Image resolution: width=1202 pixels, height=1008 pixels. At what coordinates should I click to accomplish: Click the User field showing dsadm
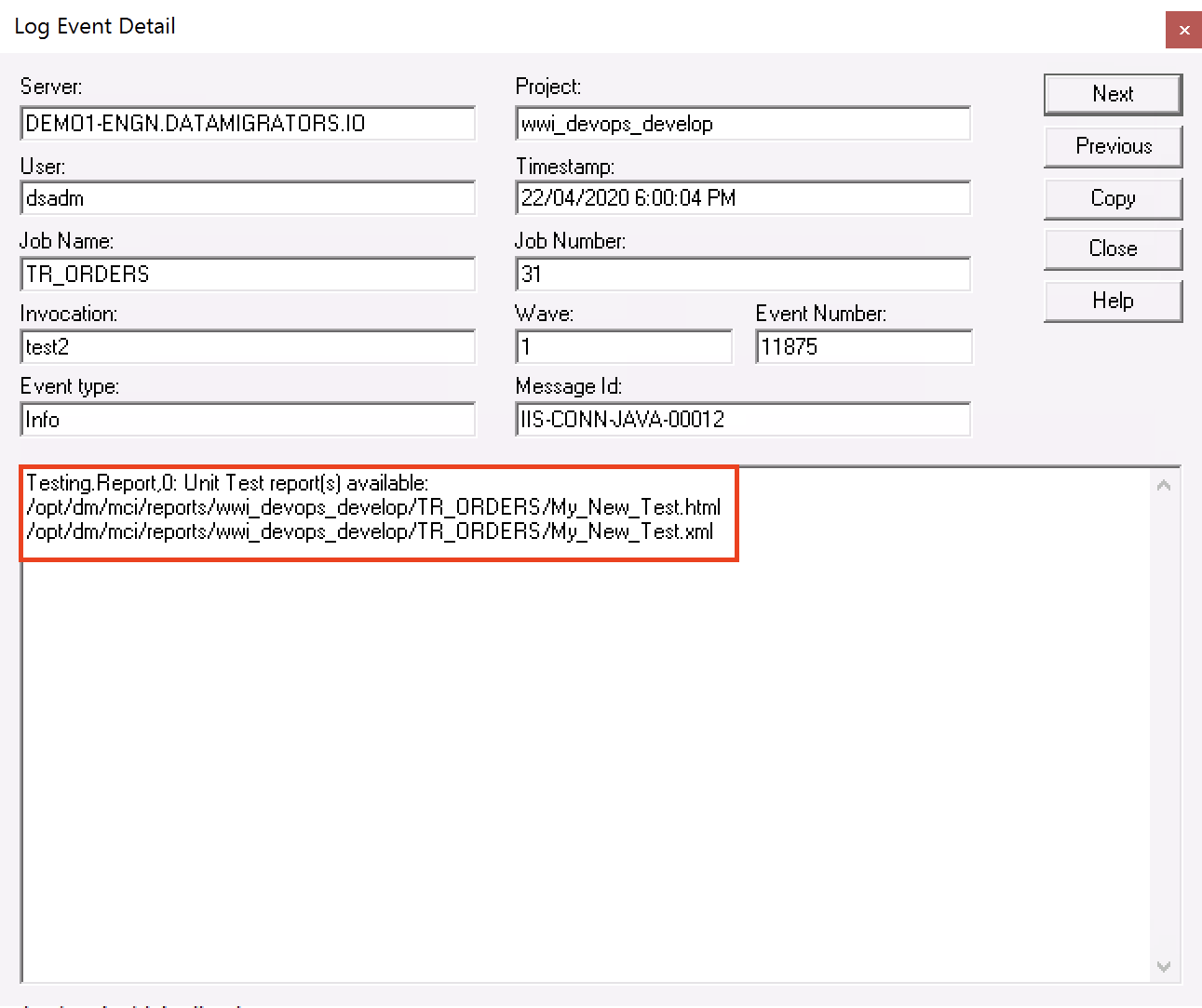click(248, 198)
